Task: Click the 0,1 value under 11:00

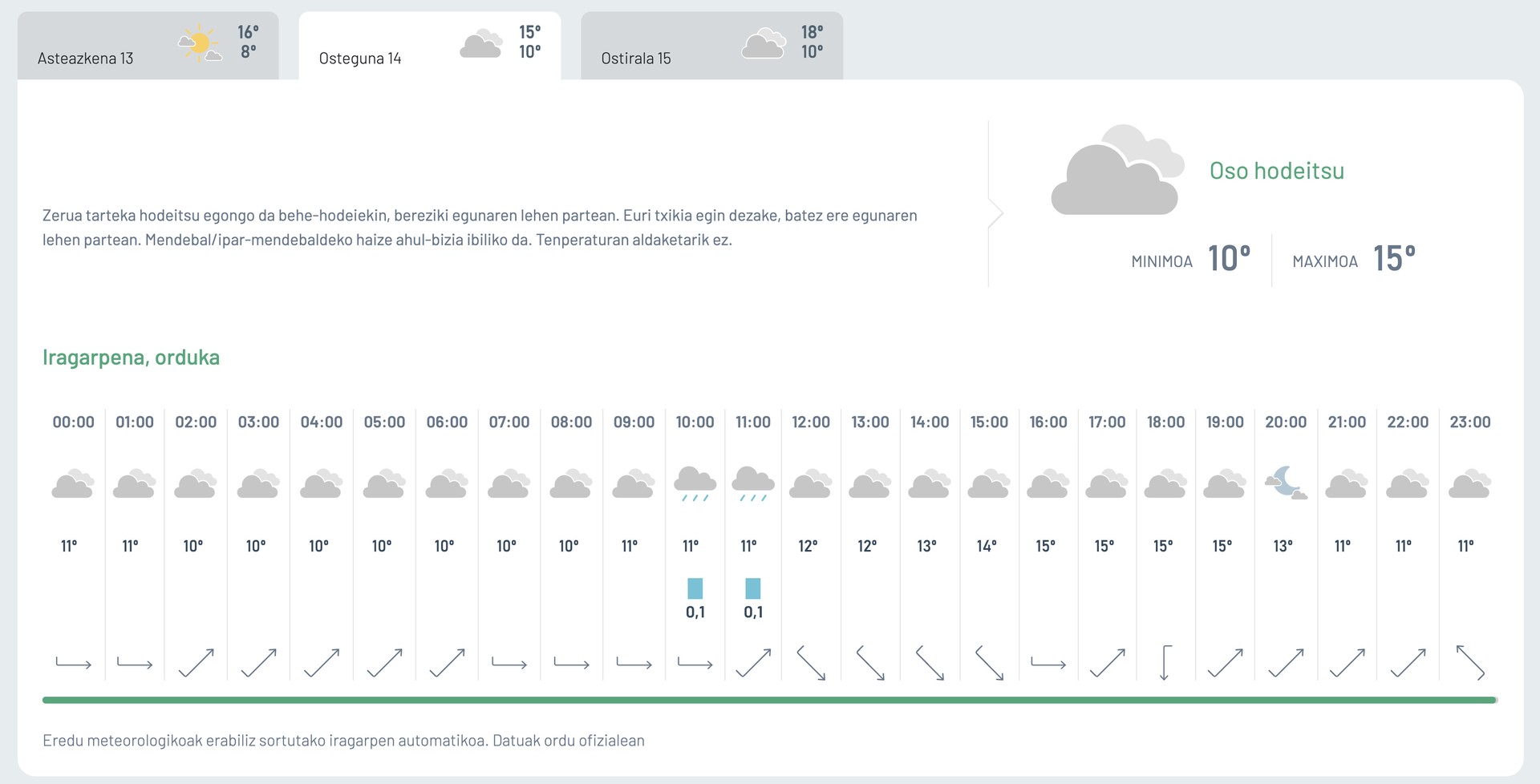Action: coord(753,612)
